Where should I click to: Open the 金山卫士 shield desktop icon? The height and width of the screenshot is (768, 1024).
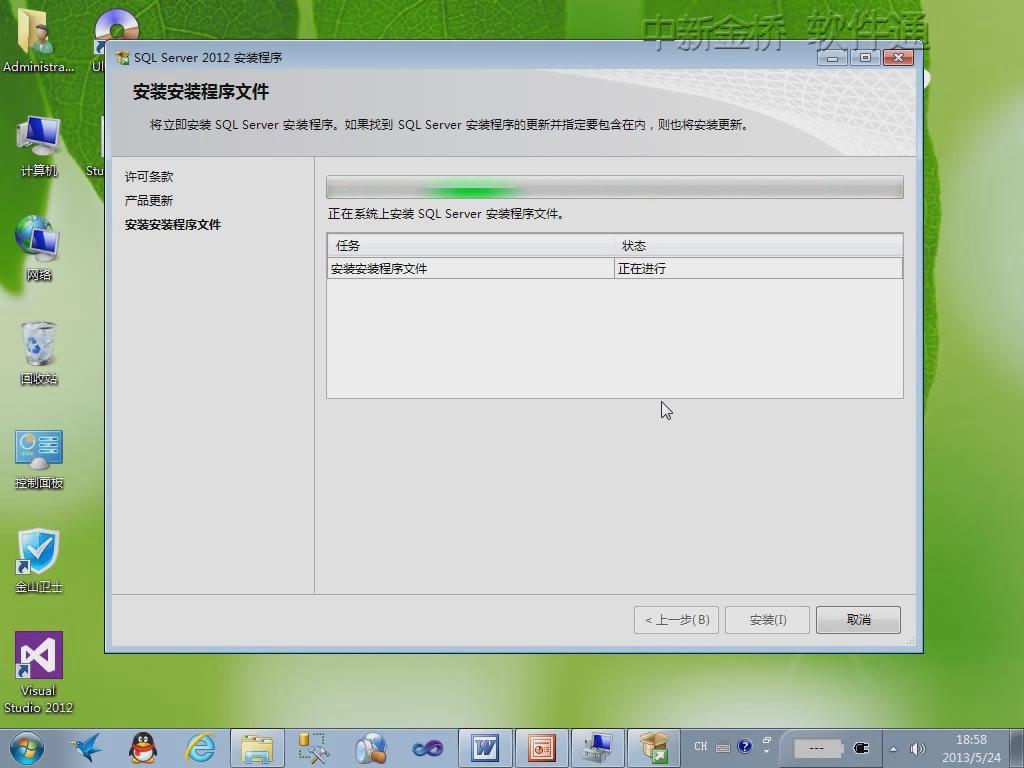click(x=39, y=560)
